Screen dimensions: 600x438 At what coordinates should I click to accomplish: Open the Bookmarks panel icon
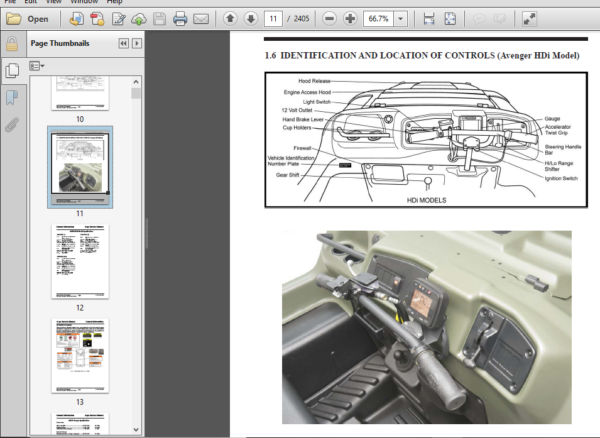point(12,98)
